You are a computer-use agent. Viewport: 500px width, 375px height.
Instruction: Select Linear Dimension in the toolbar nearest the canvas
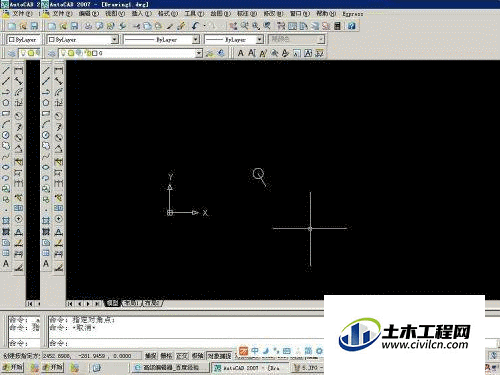58,70
